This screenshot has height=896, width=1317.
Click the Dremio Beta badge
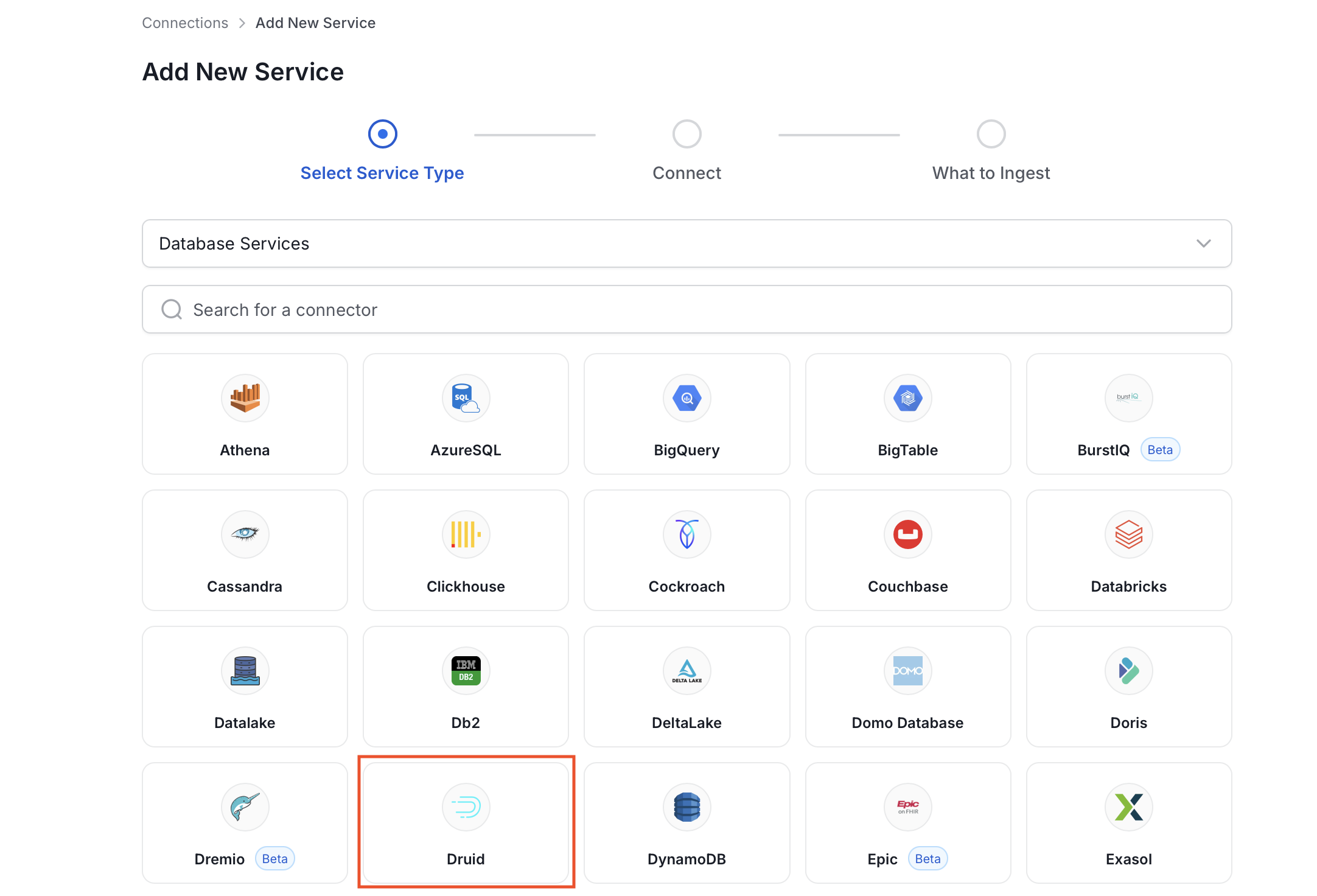tap(275, 859)
